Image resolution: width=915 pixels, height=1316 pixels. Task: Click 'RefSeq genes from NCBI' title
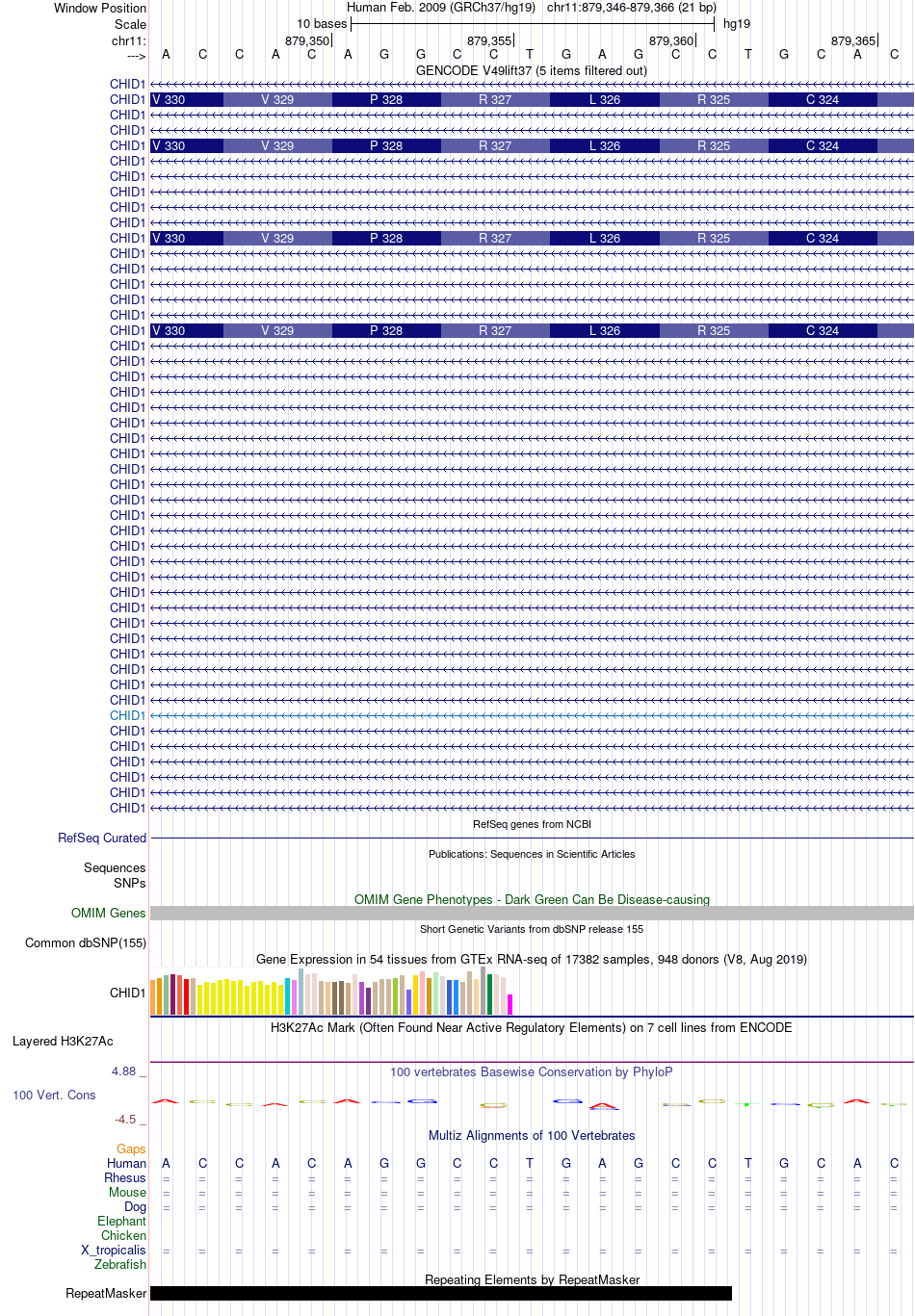[532, 825]
